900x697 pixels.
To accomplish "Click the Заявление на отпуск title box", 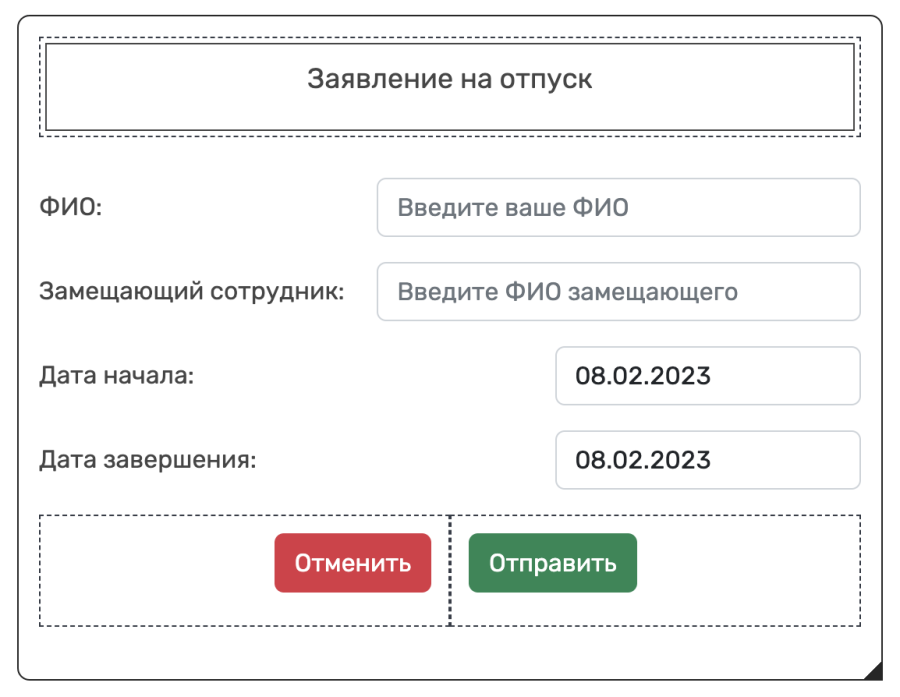I will (450, 87).
